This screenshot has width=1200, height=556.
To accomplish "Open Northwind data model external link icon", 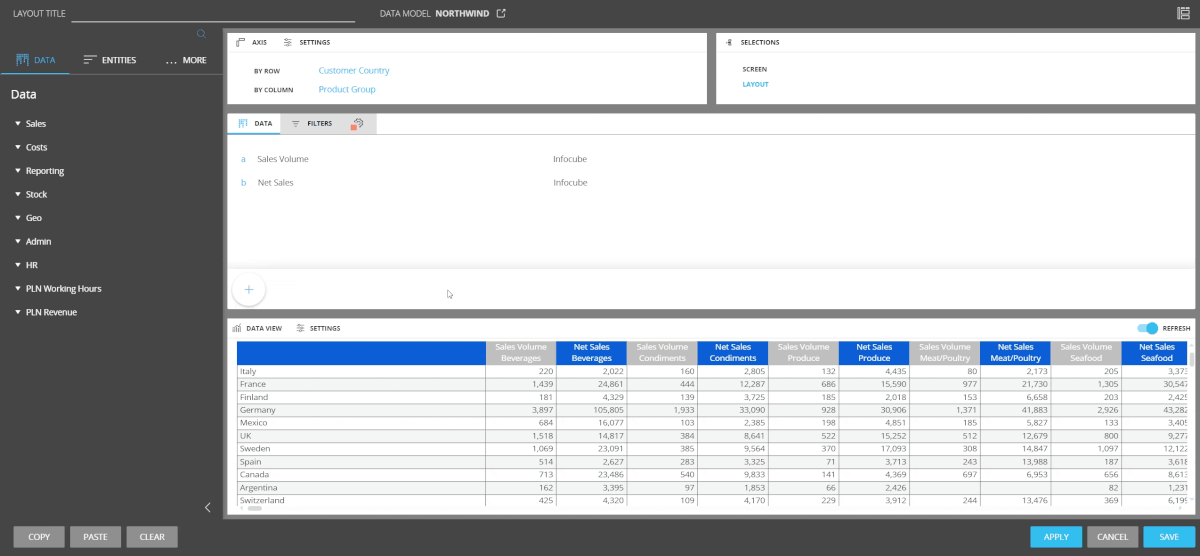I will (502, 13).
